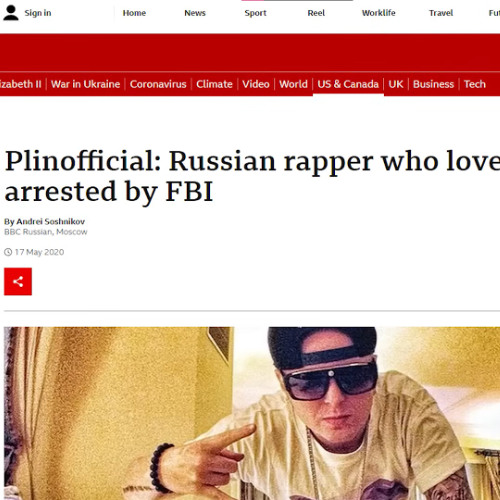Open the Coronavirus topic tab
Screen dimensions: 500x500
coord(158,84)
